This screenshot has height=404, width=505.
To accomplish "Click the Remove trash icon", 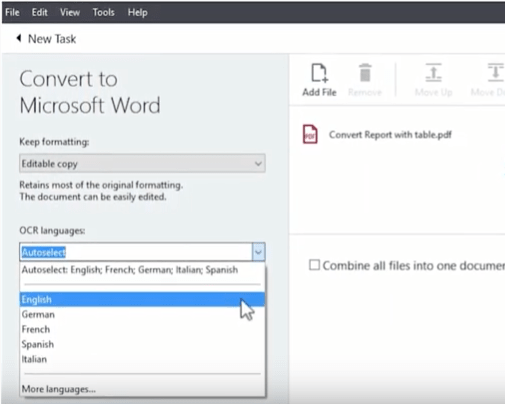I will click(365, 73).
